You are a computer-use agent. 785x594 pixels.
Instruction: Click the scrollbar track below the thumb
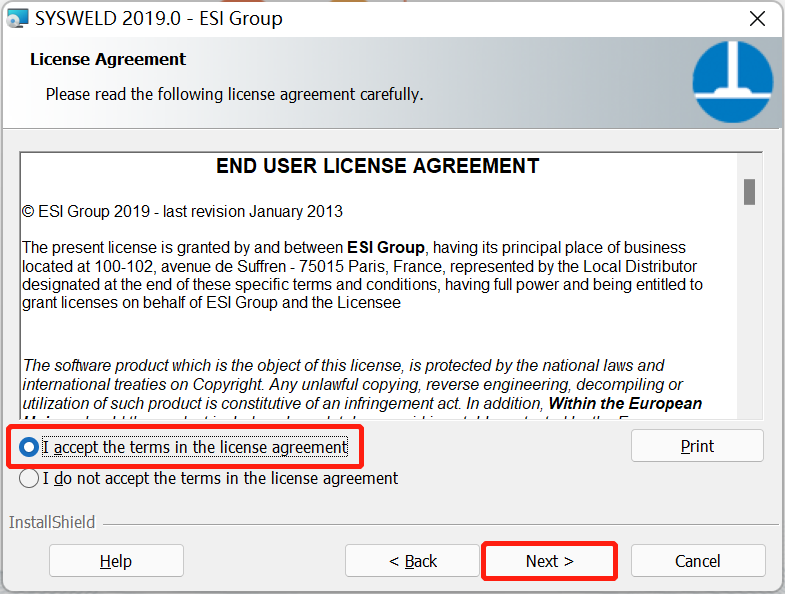click(x=749, y=320)
